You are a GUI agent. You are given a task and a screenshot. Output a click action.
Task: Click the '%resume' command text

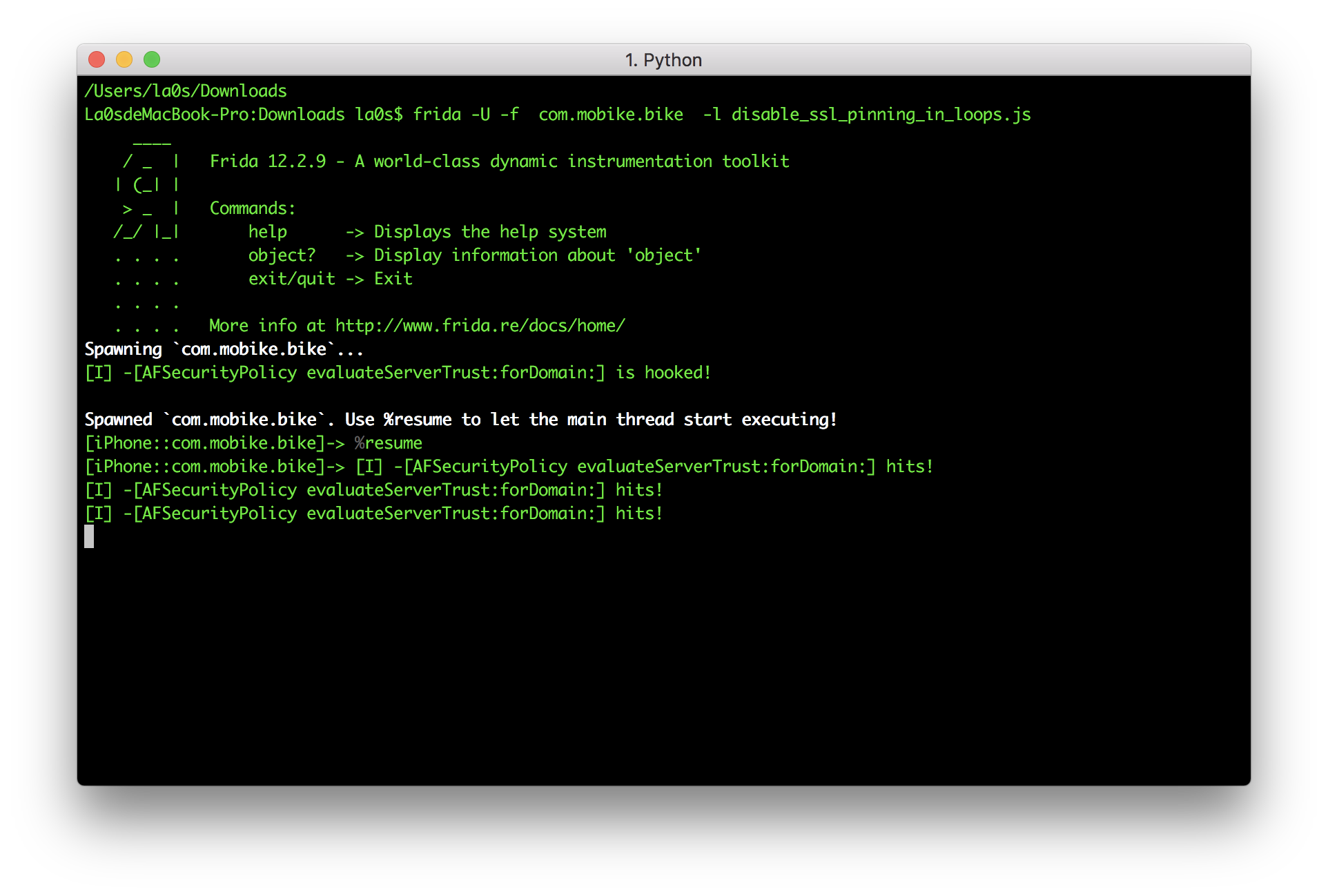tap(388, 443)
